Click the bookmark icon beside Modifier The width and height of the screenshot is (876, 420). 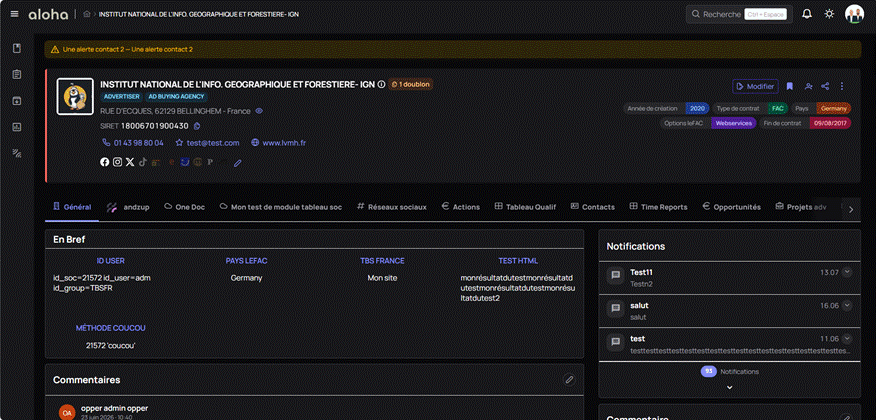pos(789,87)
